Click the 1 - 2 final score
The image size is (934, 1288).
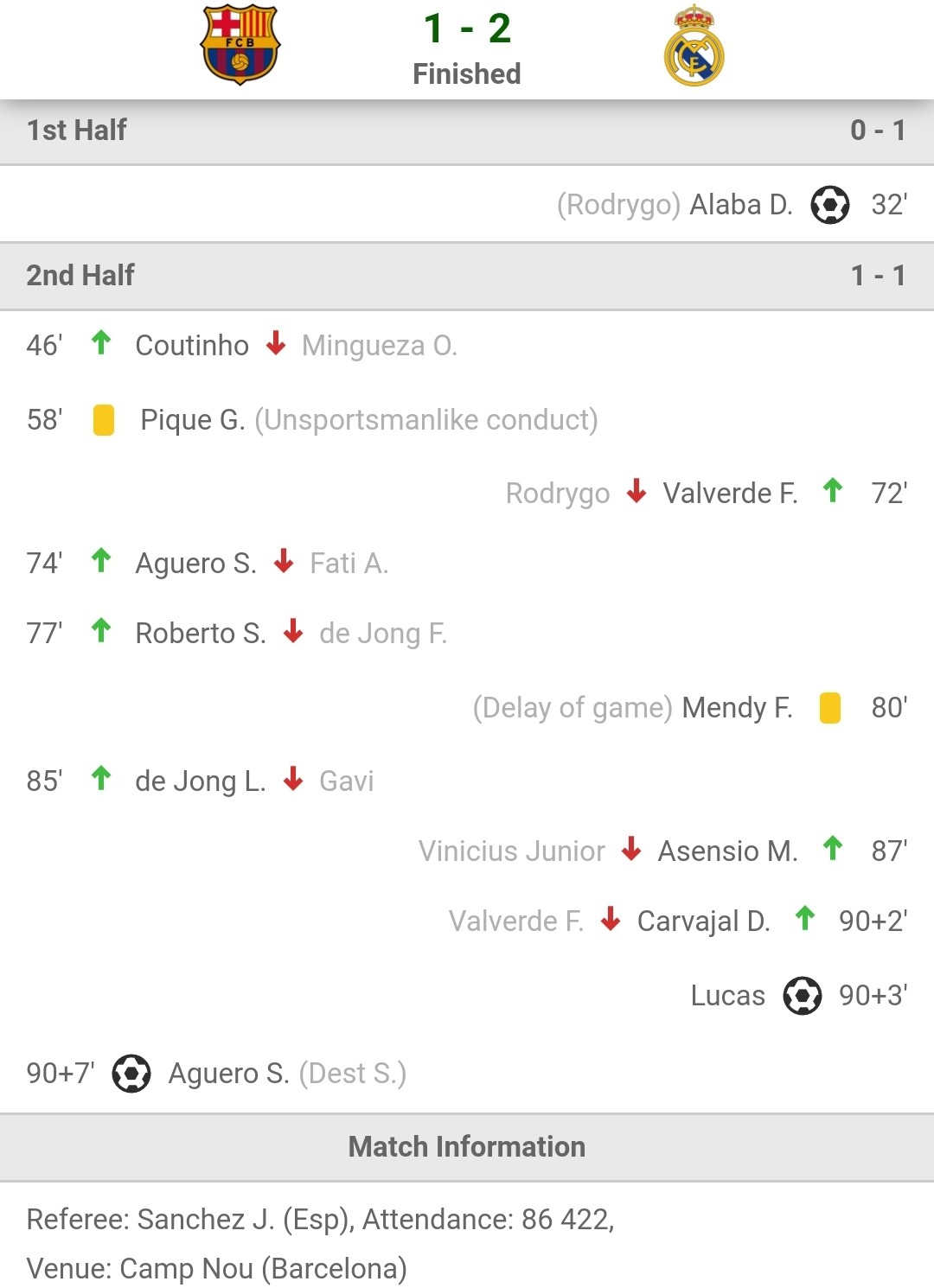pos(467,29)
